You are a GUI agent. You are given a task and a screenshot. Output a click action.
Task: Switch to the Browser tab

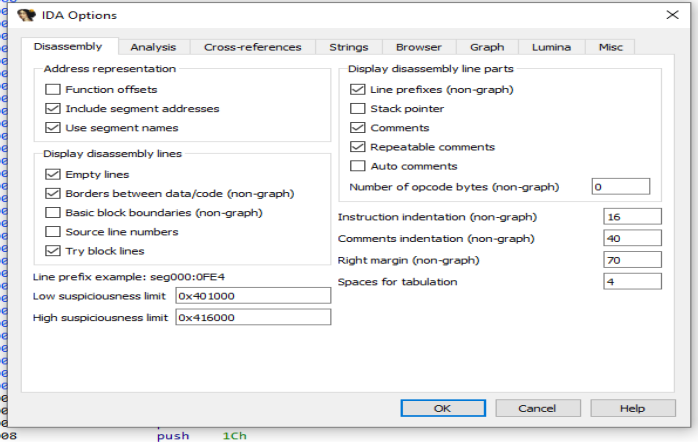(x=418, y=47)
